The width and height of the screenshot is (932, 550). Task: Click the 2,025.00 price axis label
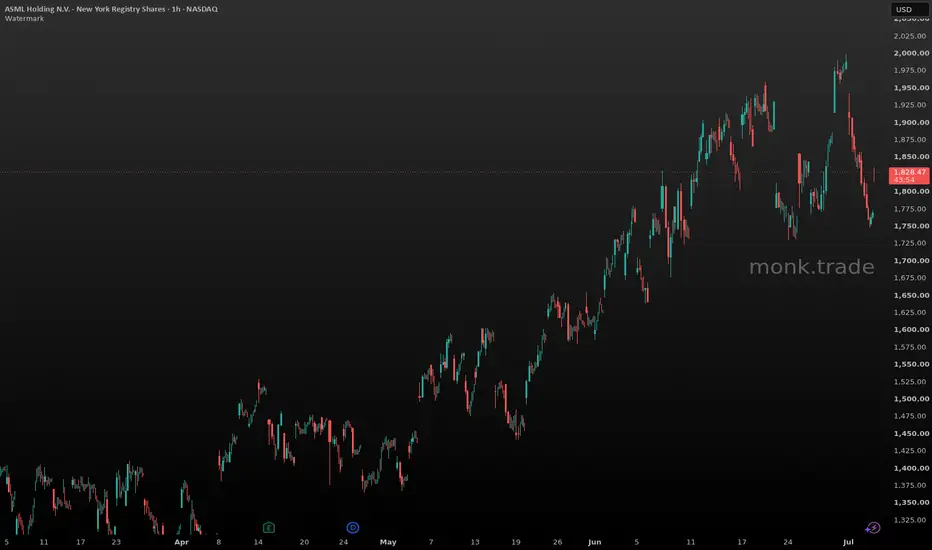(x=910, y=36)
